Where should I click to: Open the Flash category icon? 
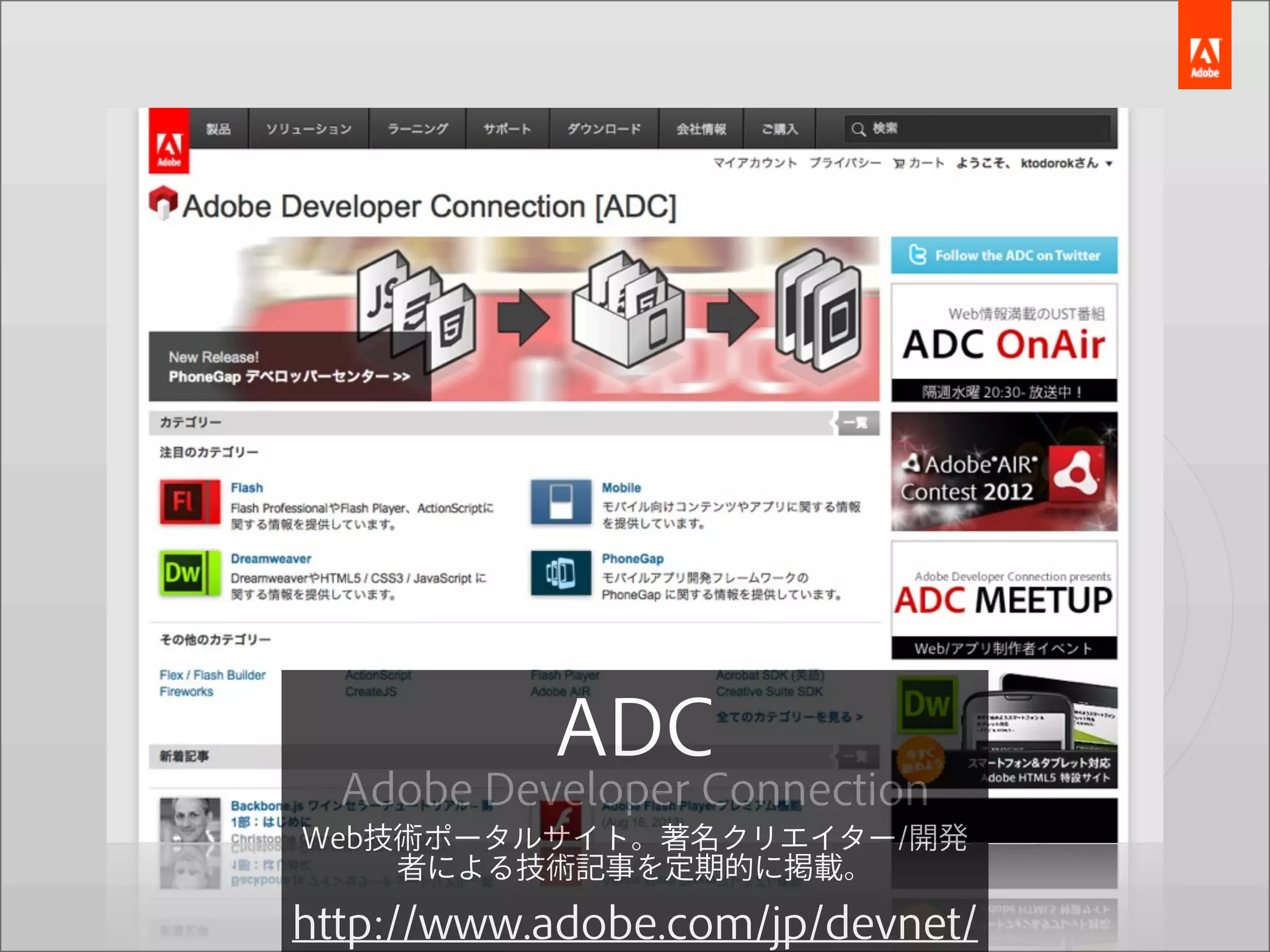coord(190,502)
